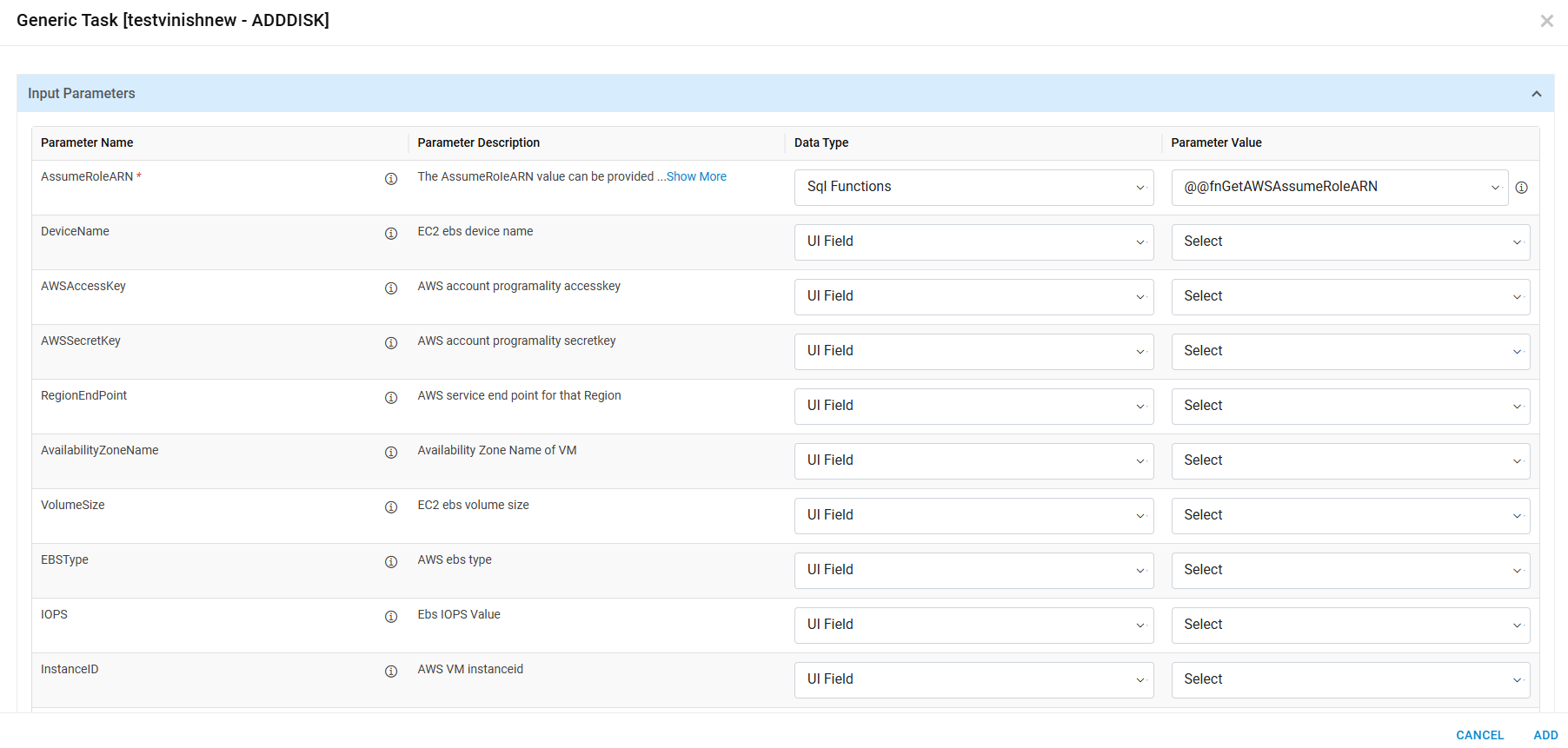This screenshot has width=1568, height=748.
Task: Click info icon next to AssumeRoleARN parameter name
Action: pyautogui.click(x=391, y=179)
